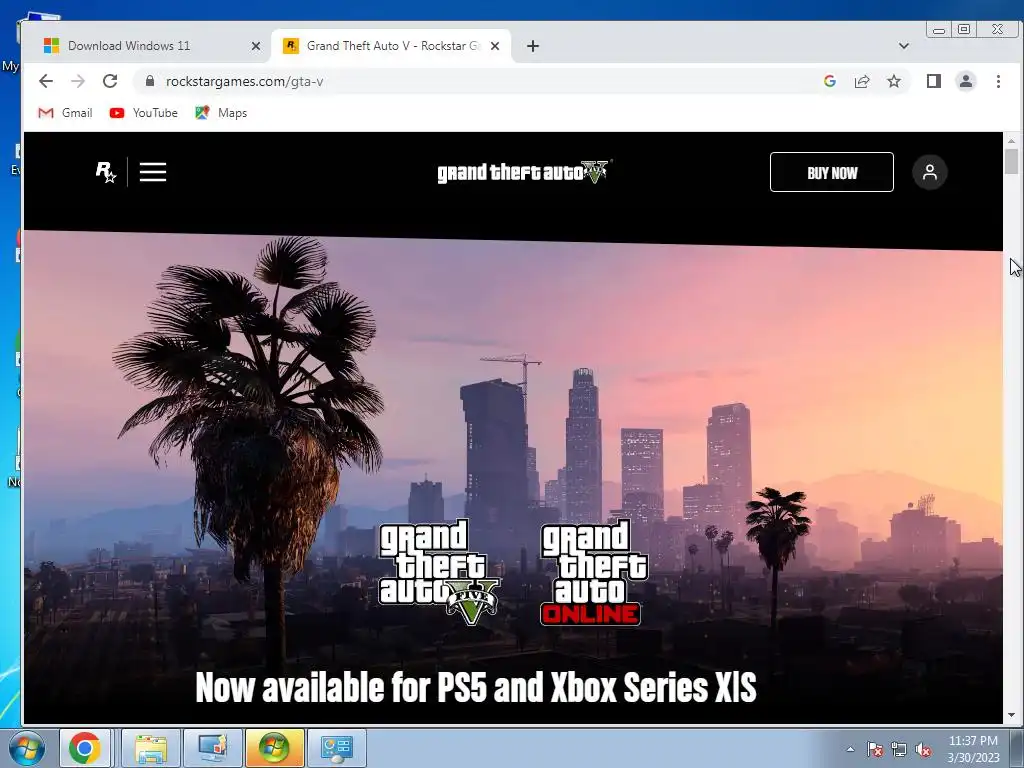Click the Rockstar Games logo
This screenshot has width=1024, height=768.
point(106,172)
